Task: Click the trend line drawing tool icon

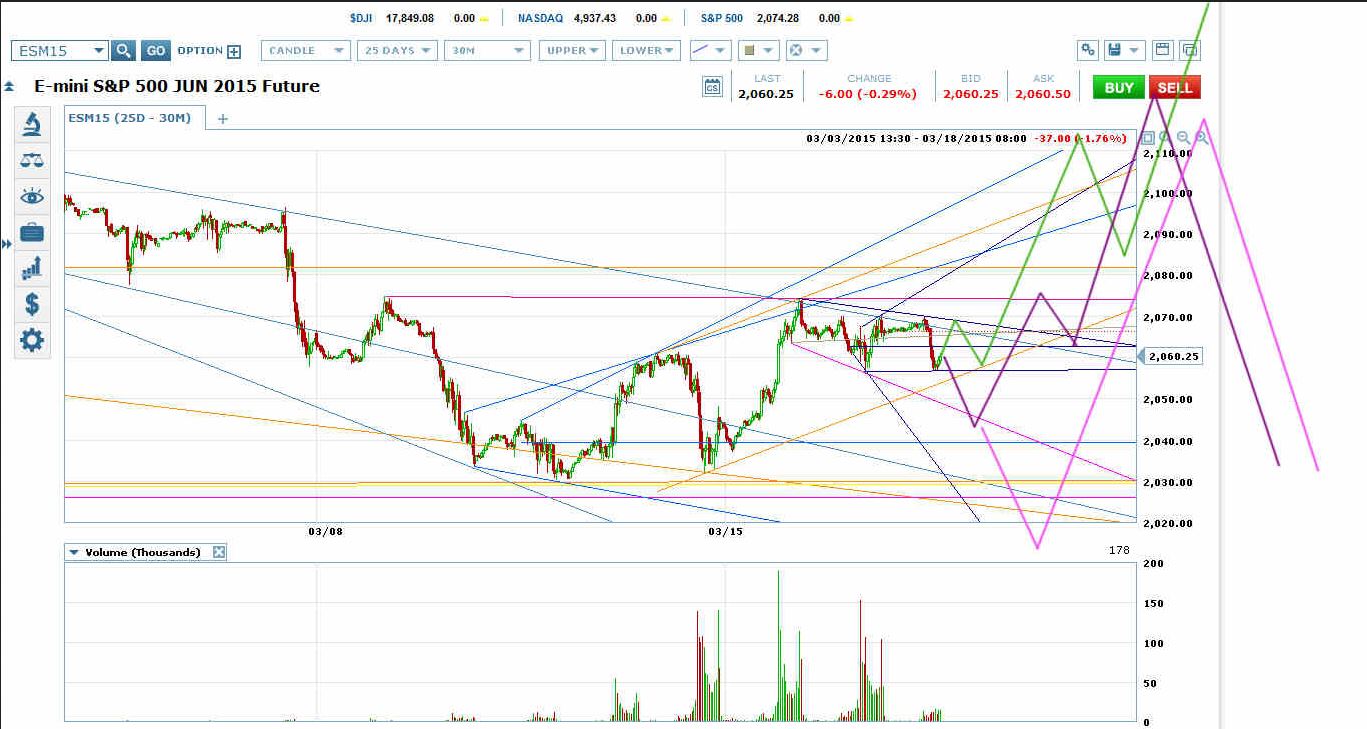Action: (702, 50)
